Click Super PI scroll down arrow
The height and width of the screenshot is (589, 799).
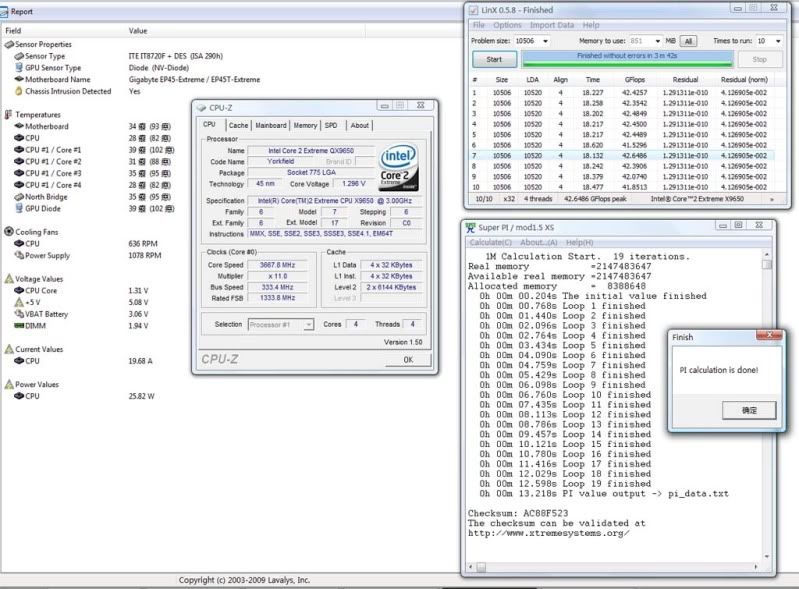pos(767,556)
